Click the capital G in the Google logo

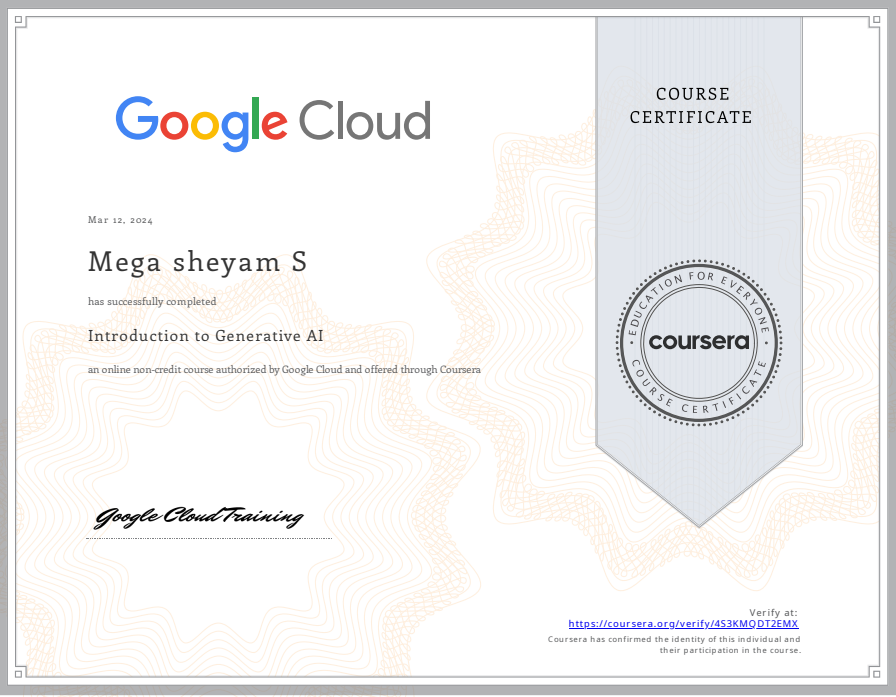pos(135,120)
